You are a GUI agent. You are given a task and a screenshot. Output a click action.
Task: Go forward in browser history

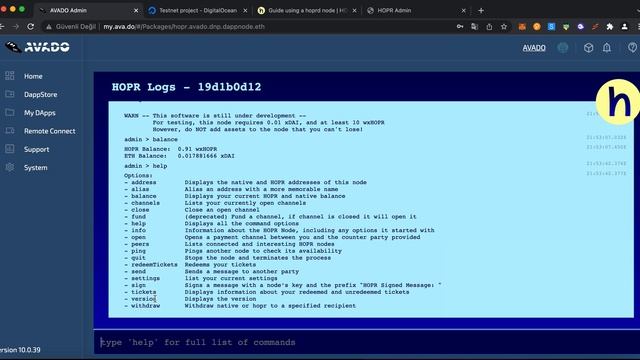[x=16, y=27]
